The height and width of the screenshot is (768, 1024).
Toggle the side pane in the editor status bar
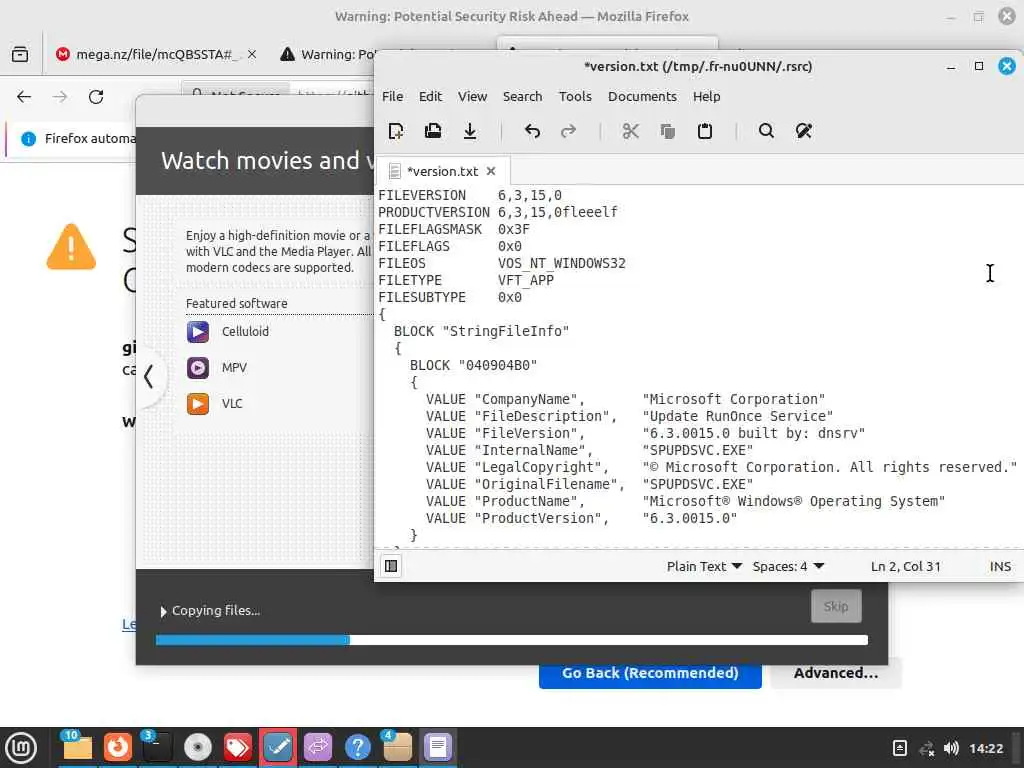(391, 566)
